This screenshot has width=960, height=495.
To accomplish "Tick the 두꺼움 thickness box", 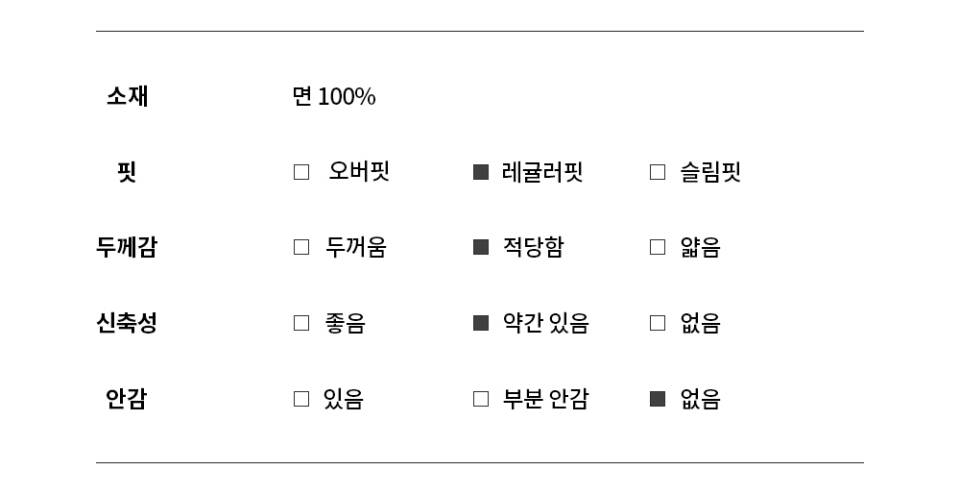I will coord(301,248).
